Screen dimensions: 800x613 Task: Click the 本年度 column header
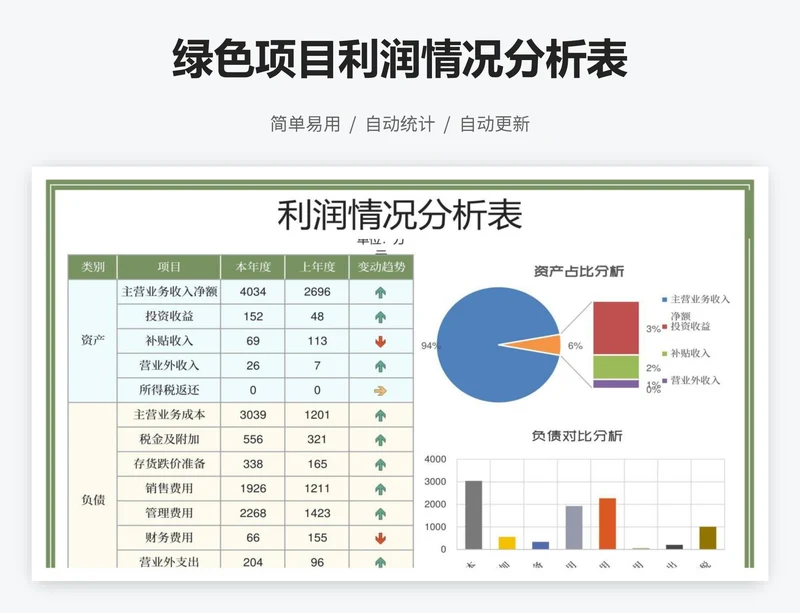coord(253,267)
